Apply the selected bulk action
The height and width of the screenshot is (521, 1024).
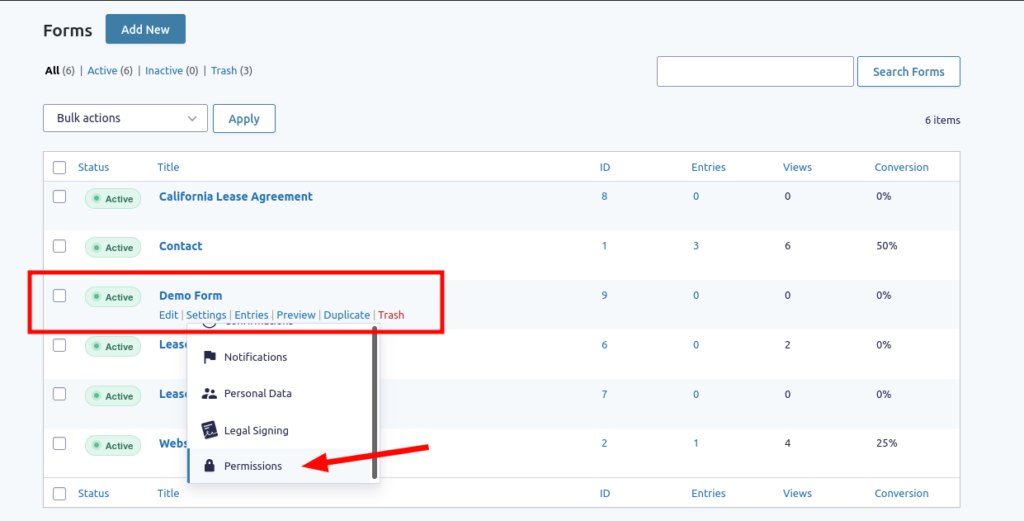coord(244,119)
